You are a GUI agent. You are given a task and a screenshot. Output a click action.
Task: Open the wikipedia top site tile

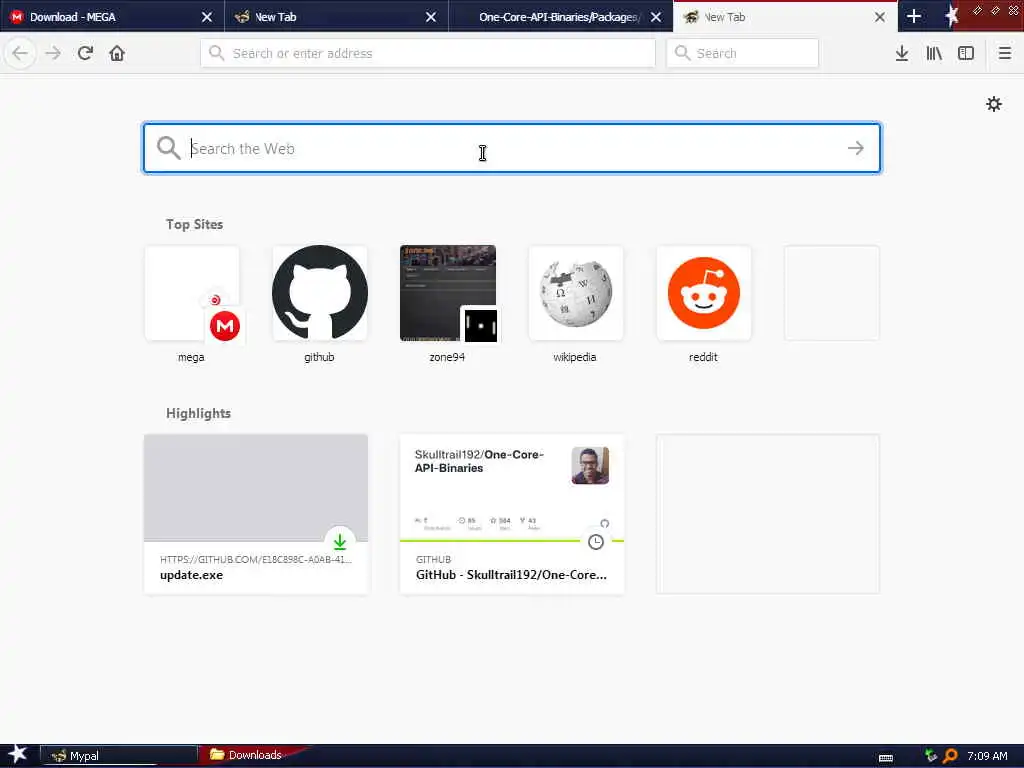575,293
